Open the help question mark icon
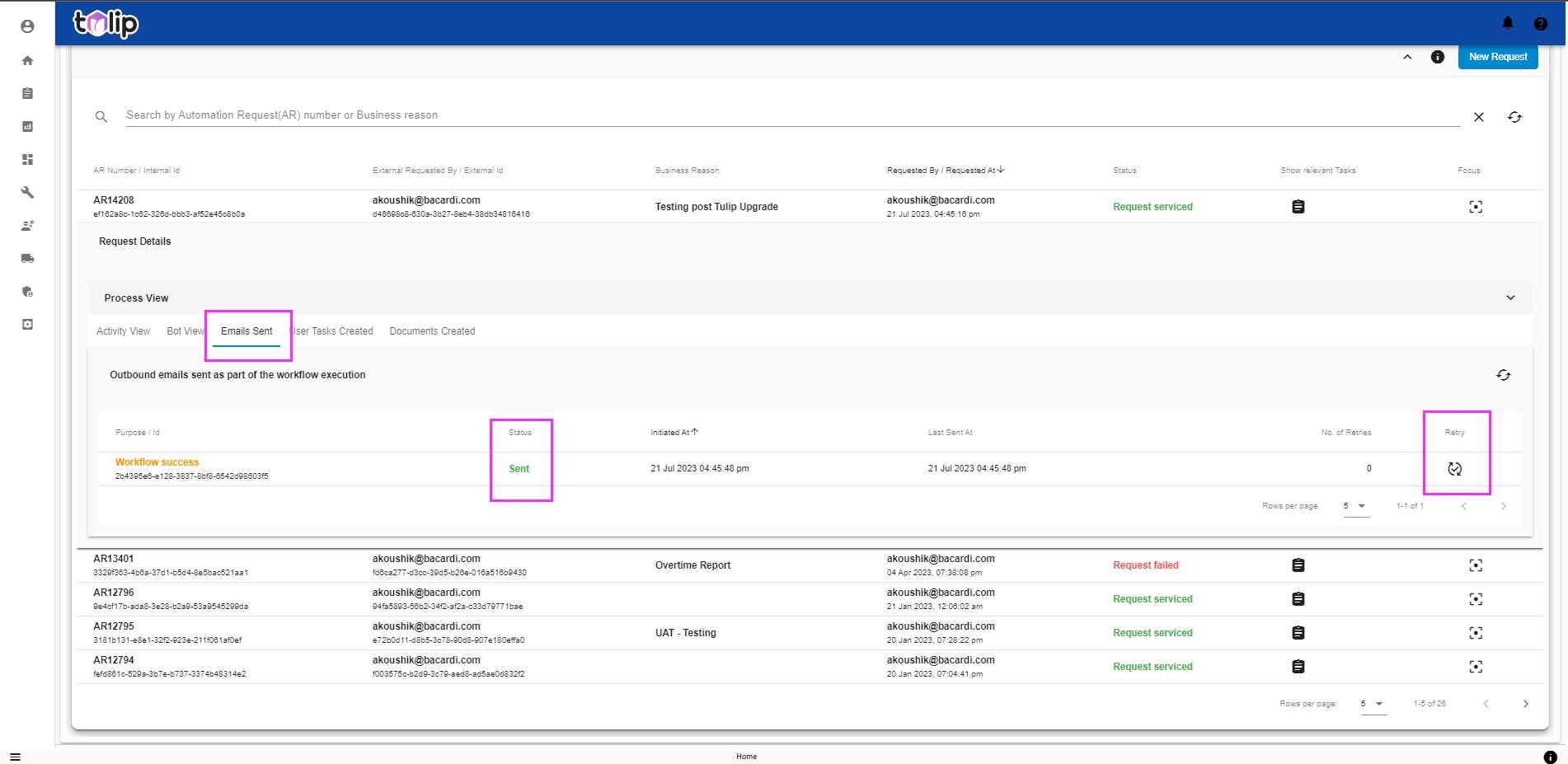 1540,24
